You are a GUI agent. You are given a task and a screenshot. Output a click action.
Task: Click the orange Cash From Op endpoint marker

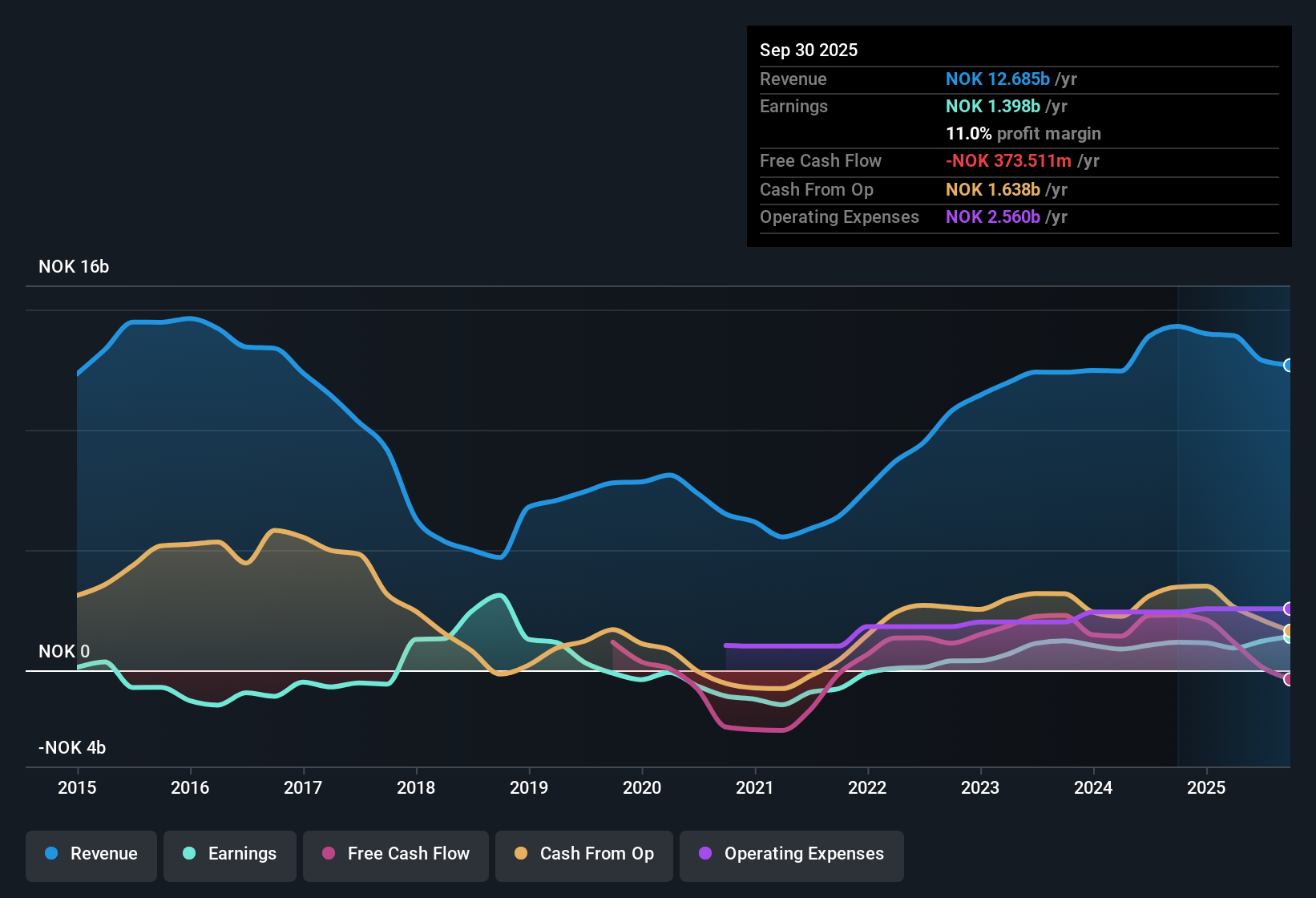point(1289,630)
